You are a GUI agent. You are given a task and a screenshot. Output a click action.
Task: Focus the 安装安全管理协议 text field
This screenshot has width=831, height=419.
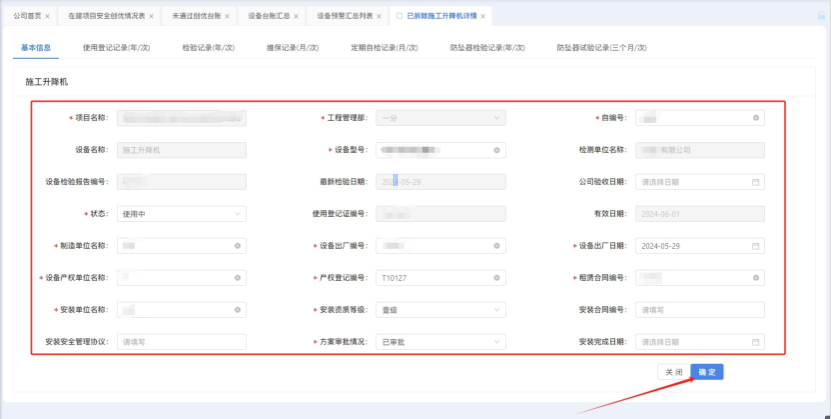(181, 341)
